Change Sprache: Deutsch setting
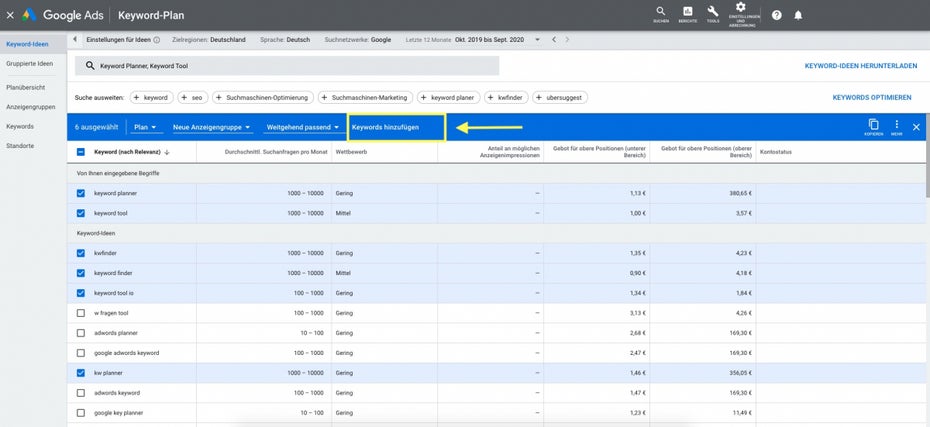This screenshot has width=930, height=427. pos(285,40)
